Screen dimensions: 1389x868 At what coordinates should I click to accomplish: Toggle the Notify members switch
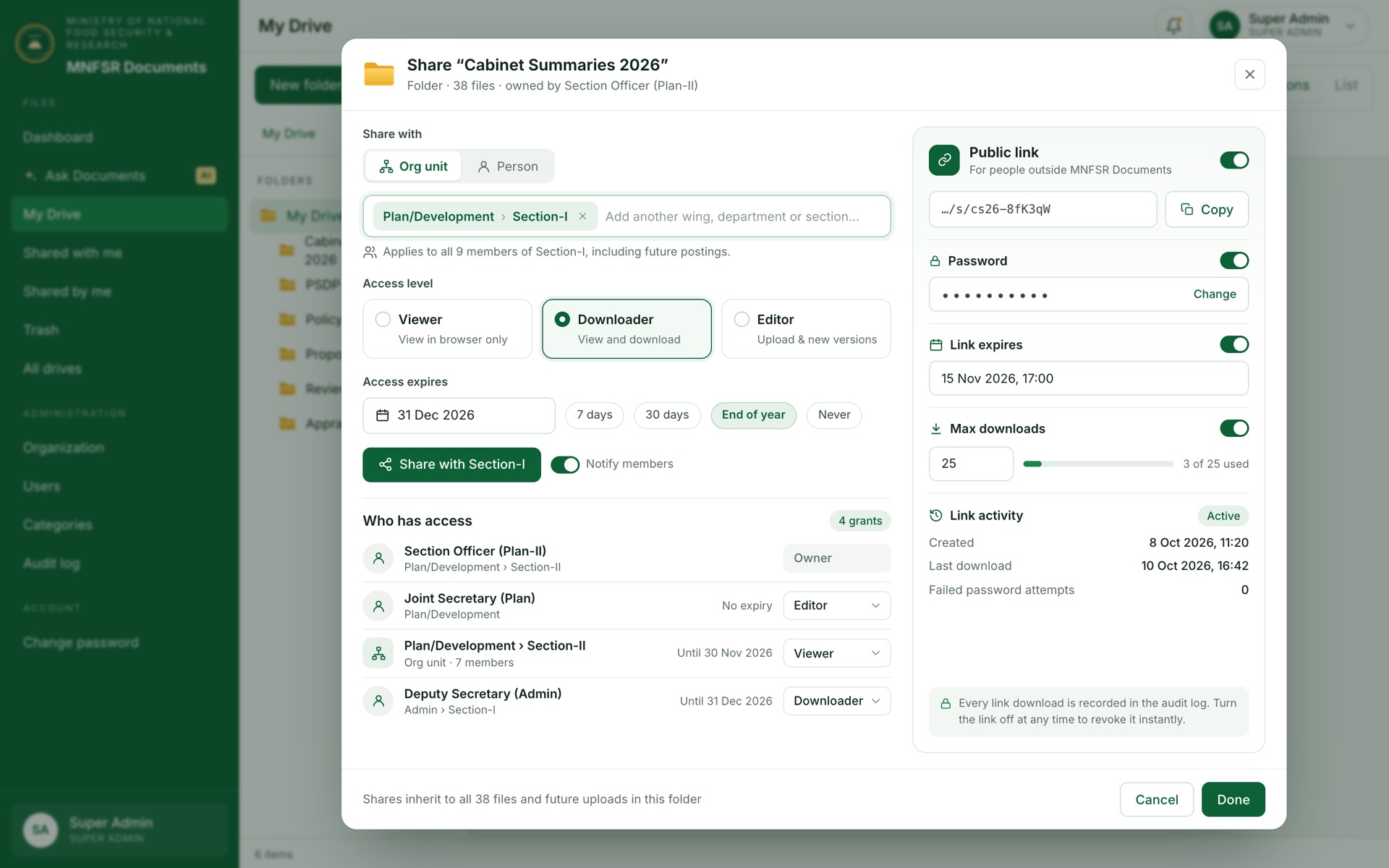pyautogui.click(x=565, y=464)
